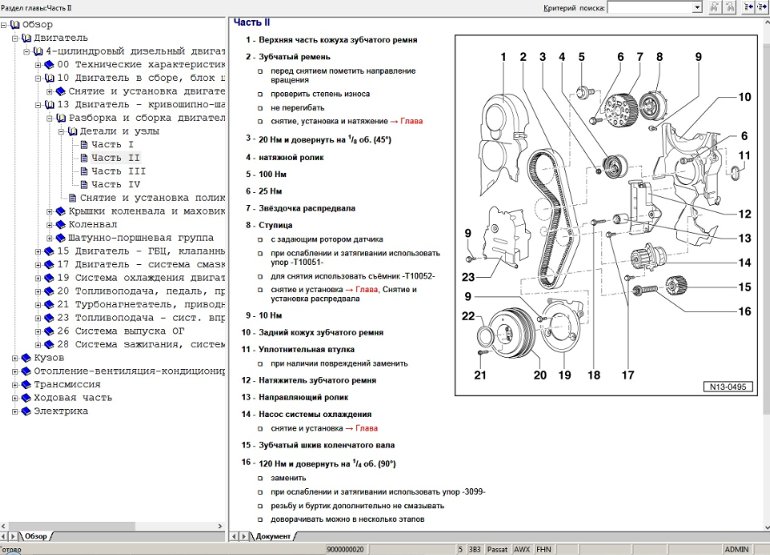Expand the 00 Технические характеристики node
Image resolution: width=770 pixels, height=555 pixels.
pyautogui.click(x=38, y=65)
